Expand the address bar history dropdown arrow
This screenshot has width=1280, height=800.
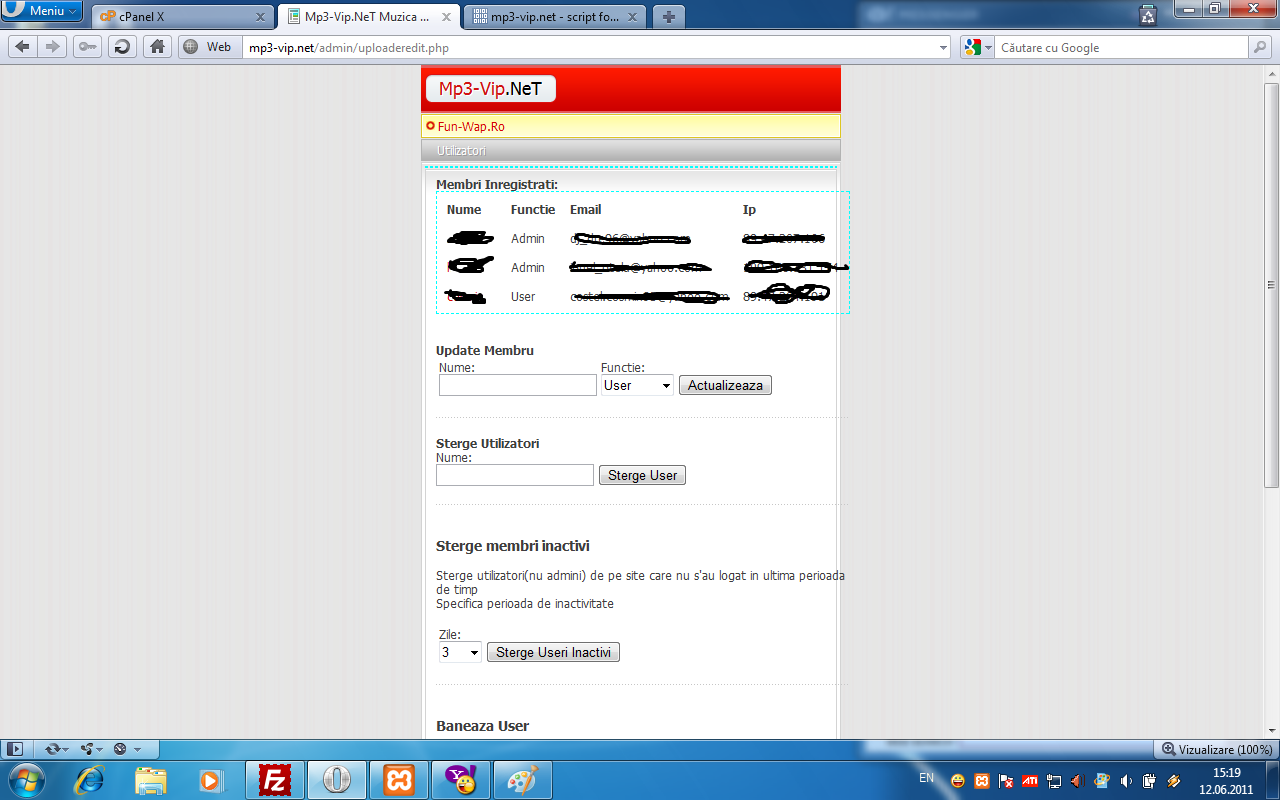(x=944, y=47)
